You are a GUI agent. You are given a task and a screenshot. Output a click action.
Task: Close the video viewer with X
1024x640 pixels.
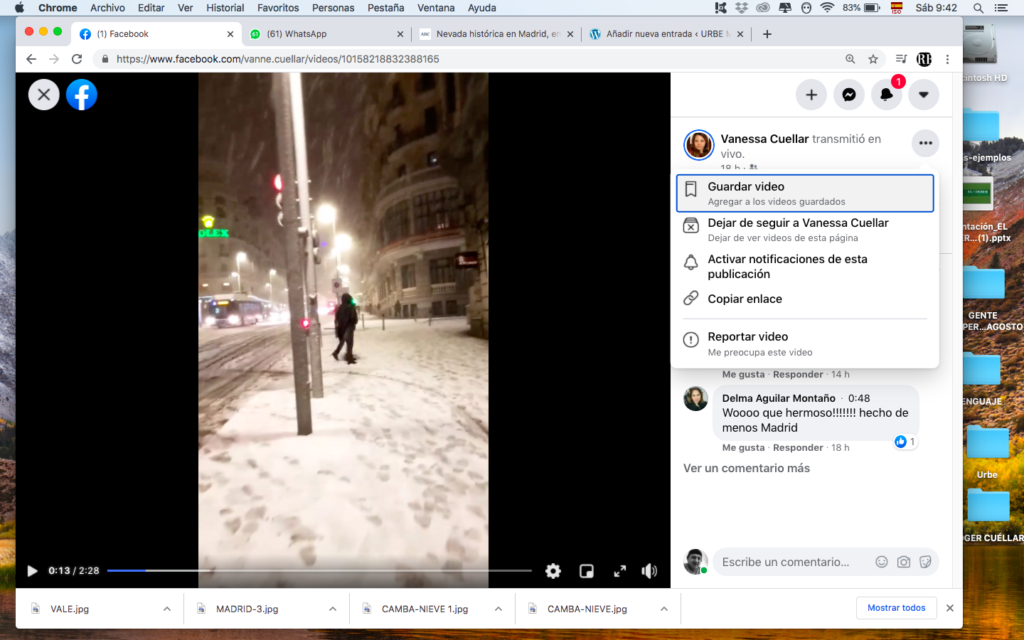pos(43,95)
